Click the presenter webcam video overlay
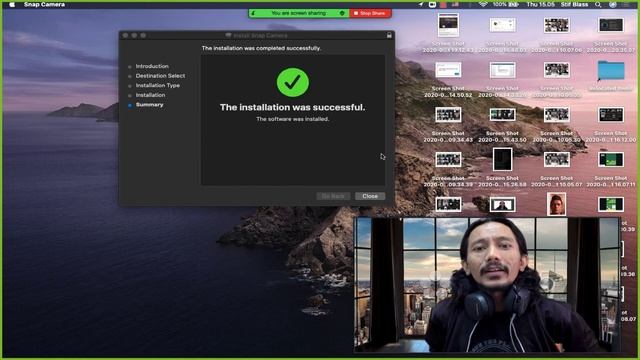 pyautogui.click(x=487, y=285)
